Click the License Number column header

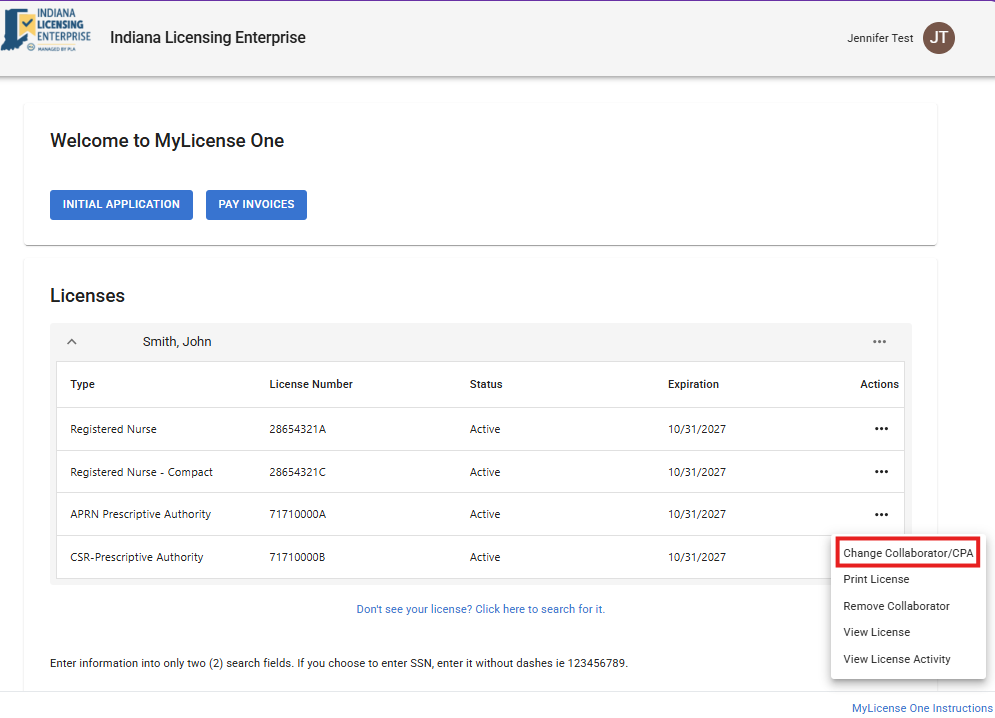click(311, 384)
